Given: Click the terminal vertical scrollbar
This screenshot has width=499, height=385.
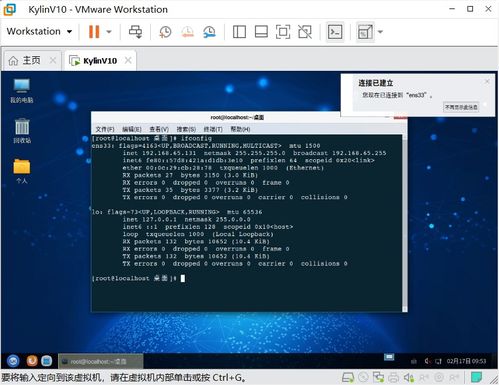Looking at the screenshot, I should (404, 223).
